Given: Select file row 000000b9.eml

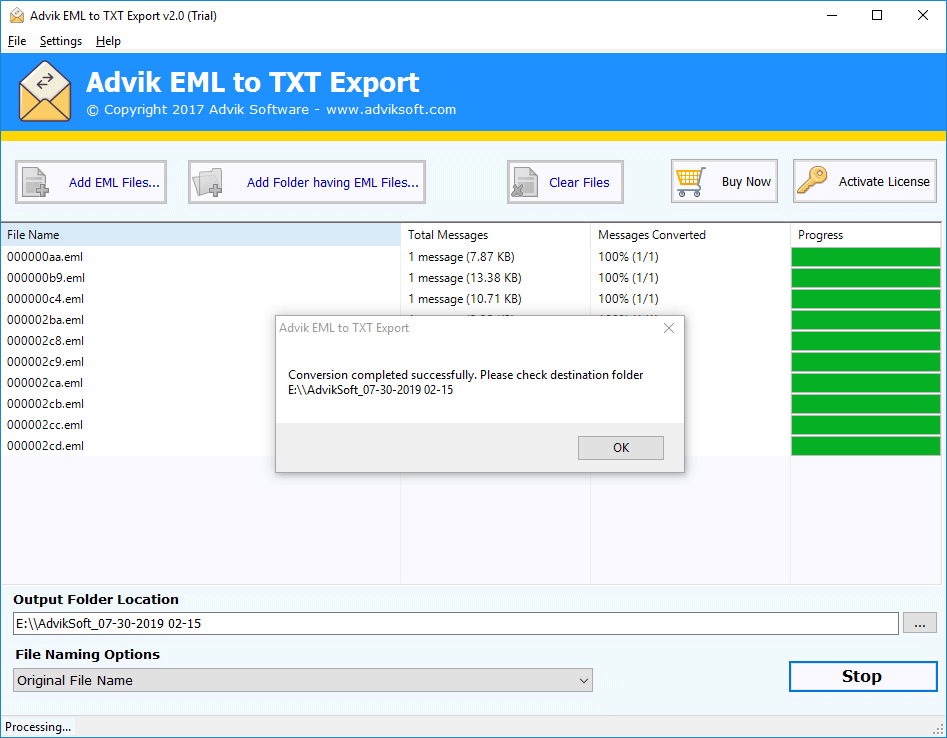Looking at the screenshot, I should point(46,278).
